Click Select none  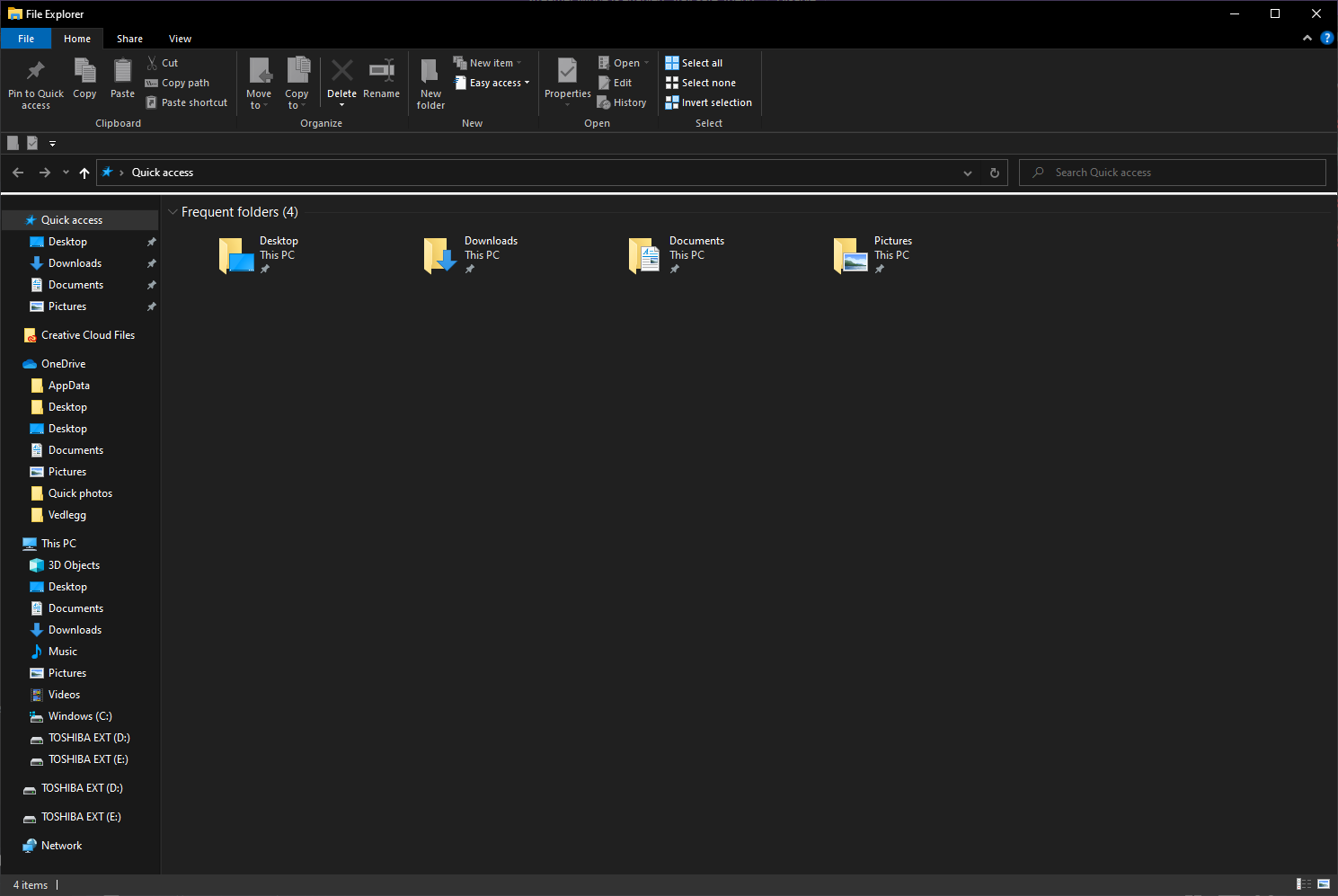700,83
